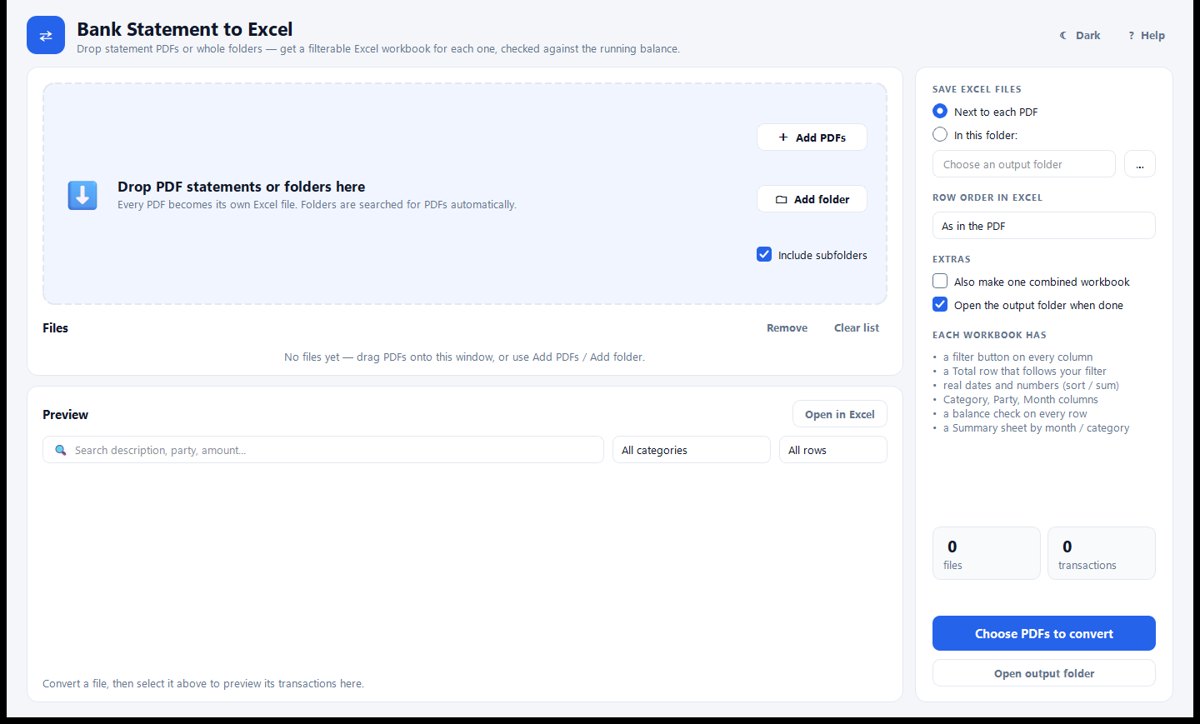Click the Add folder button
This screenshot has width=1200, height=724.
point(812,199)
